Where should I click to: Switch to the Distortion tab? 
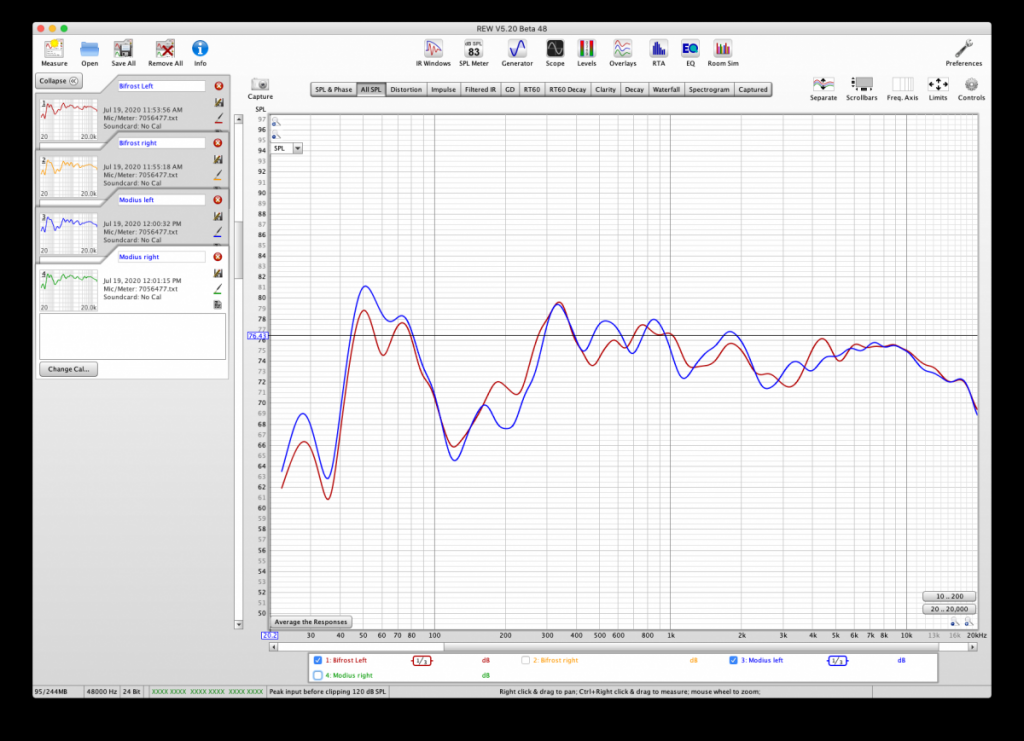pos(406,90)
